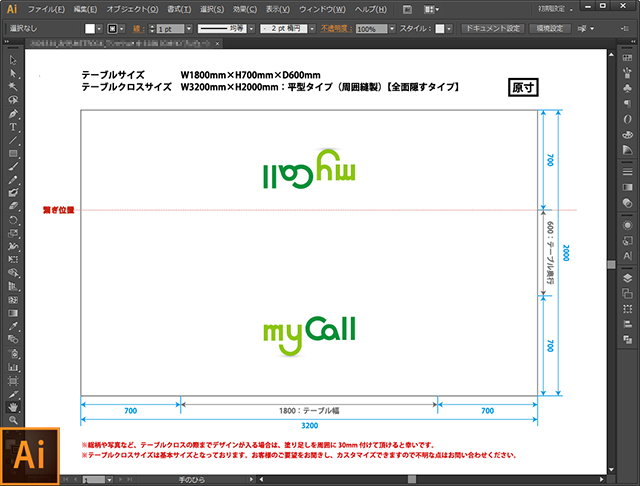
Task: Open the オブジェクト(O) menu
Action: pyautogui.click(x=132, y=9)
